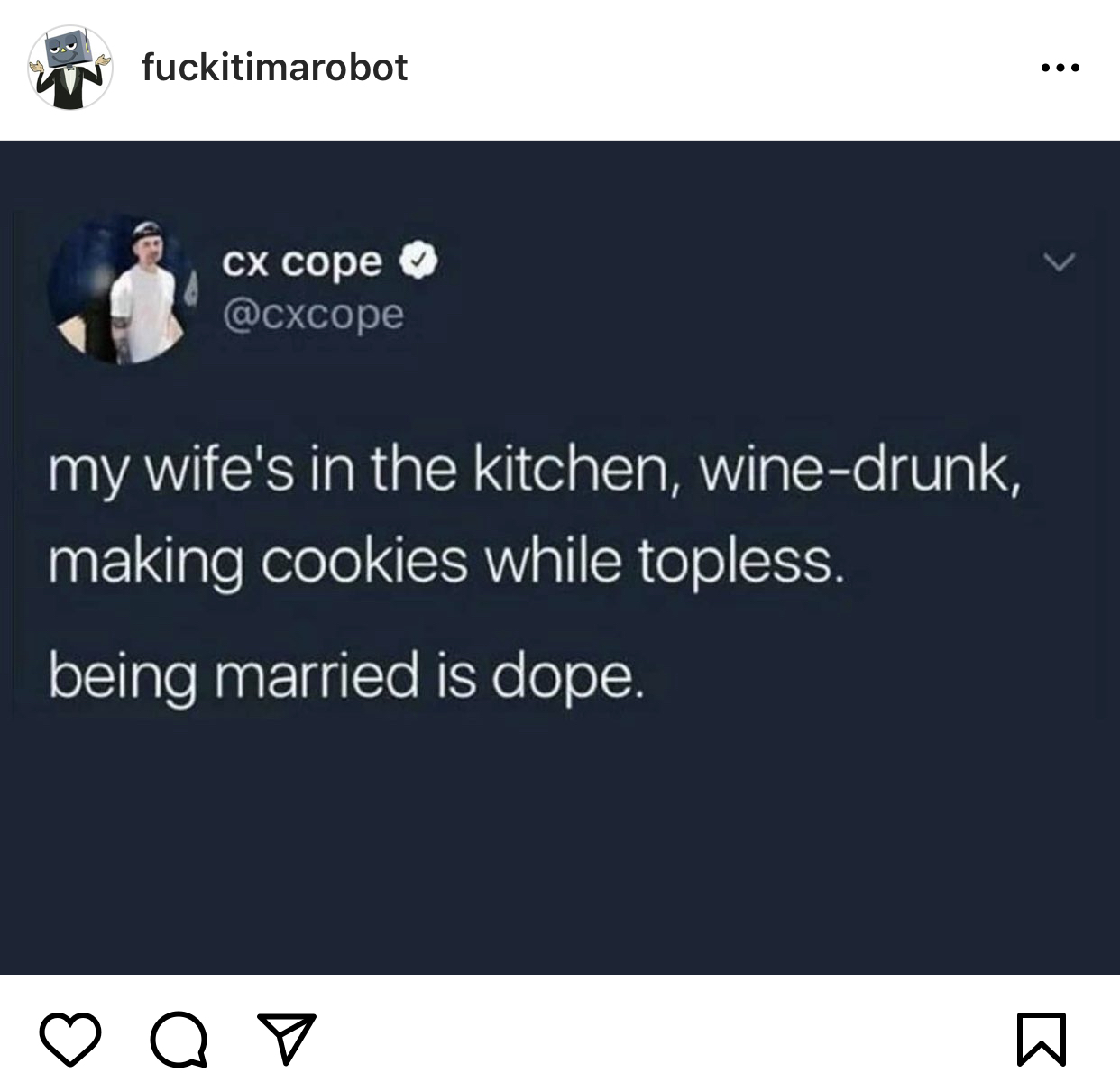The height and width of the screenshot is (1082, 1120).
Task: Select the cx cope display name
Action: pos(303,262)
